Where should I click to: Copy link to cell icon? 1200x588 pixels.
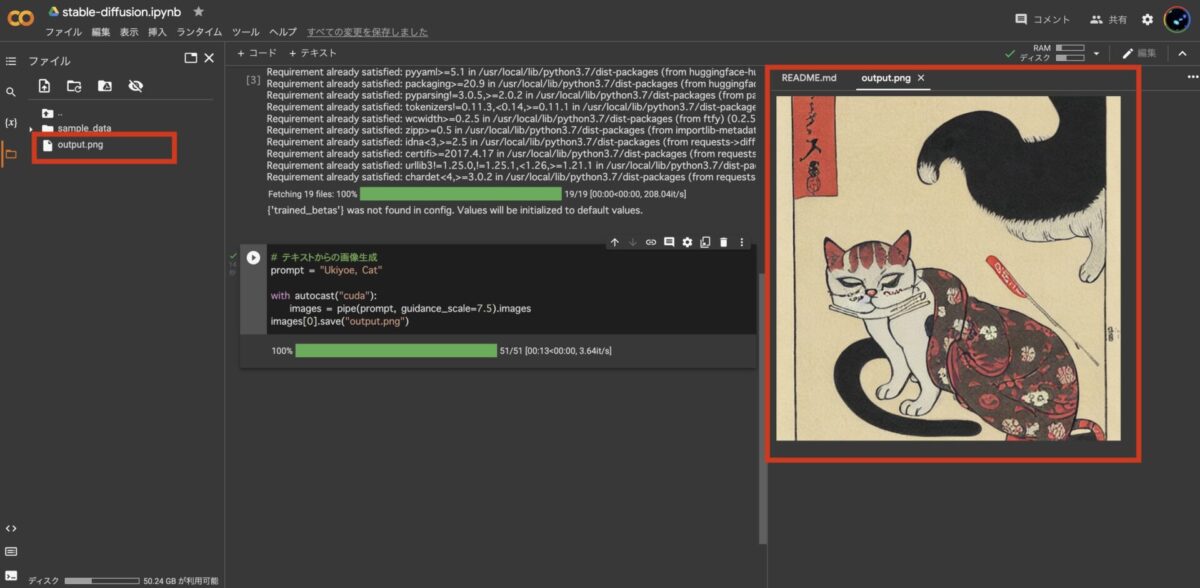pyautogui.click(x=650, y=242)
